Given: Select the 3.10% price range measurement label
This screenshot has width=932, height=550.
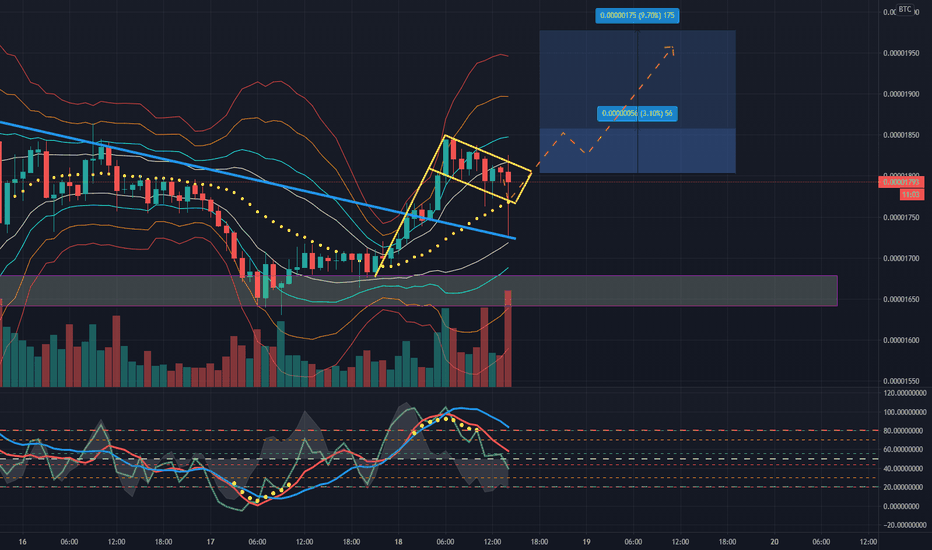Looking at the screenshot, I should pyautogui.click(x=637, y=114).
